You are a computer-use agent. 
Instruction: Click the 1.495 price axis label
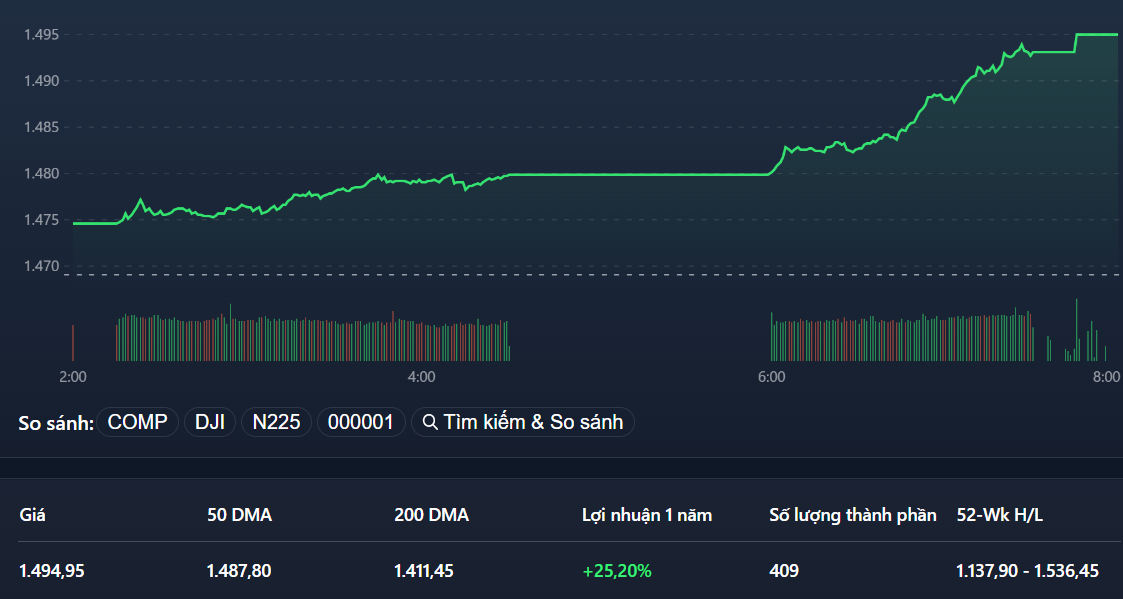click(x=42, y=35)
